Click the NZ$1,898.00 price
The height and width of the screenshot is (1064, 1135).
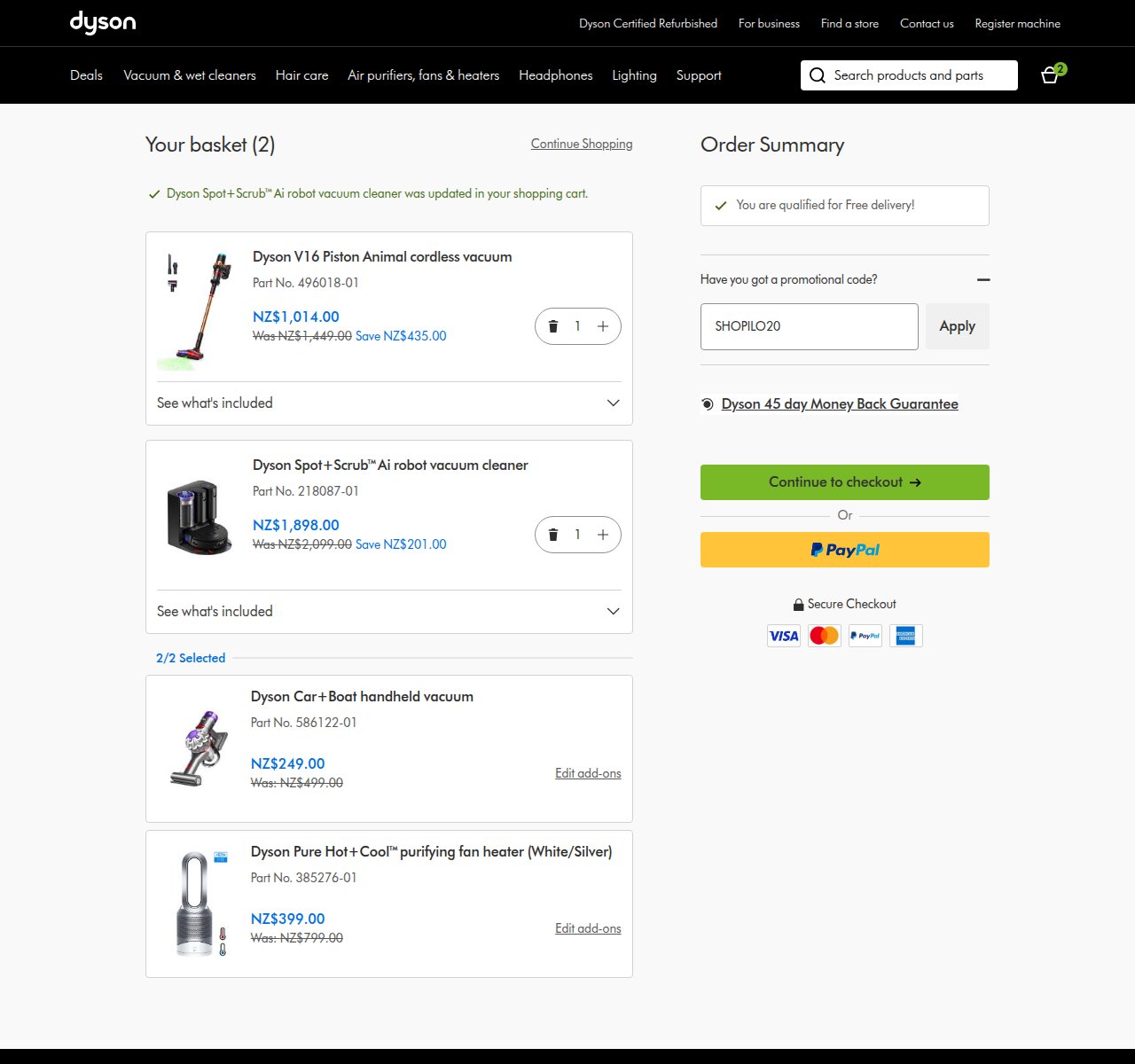(x=296, y=525)
